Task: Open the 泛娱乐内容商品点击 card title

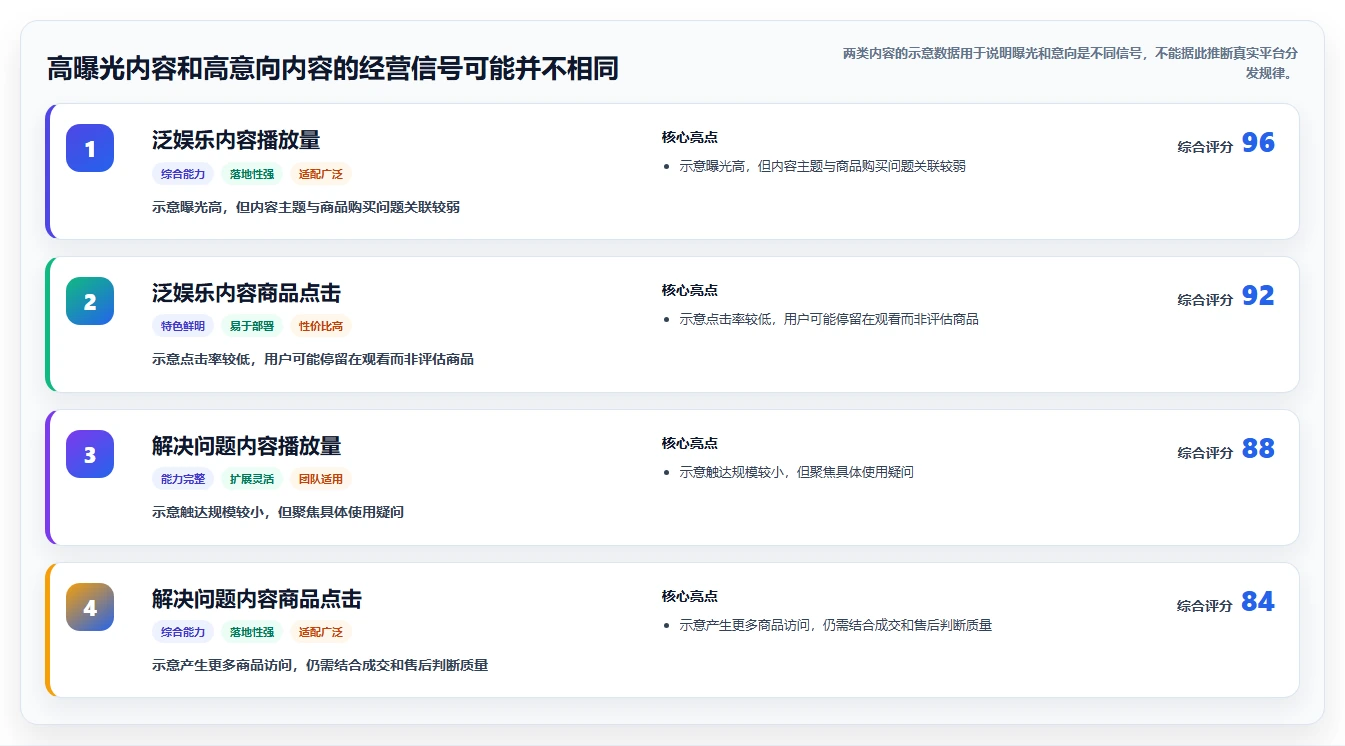Action: click(246, 293)
